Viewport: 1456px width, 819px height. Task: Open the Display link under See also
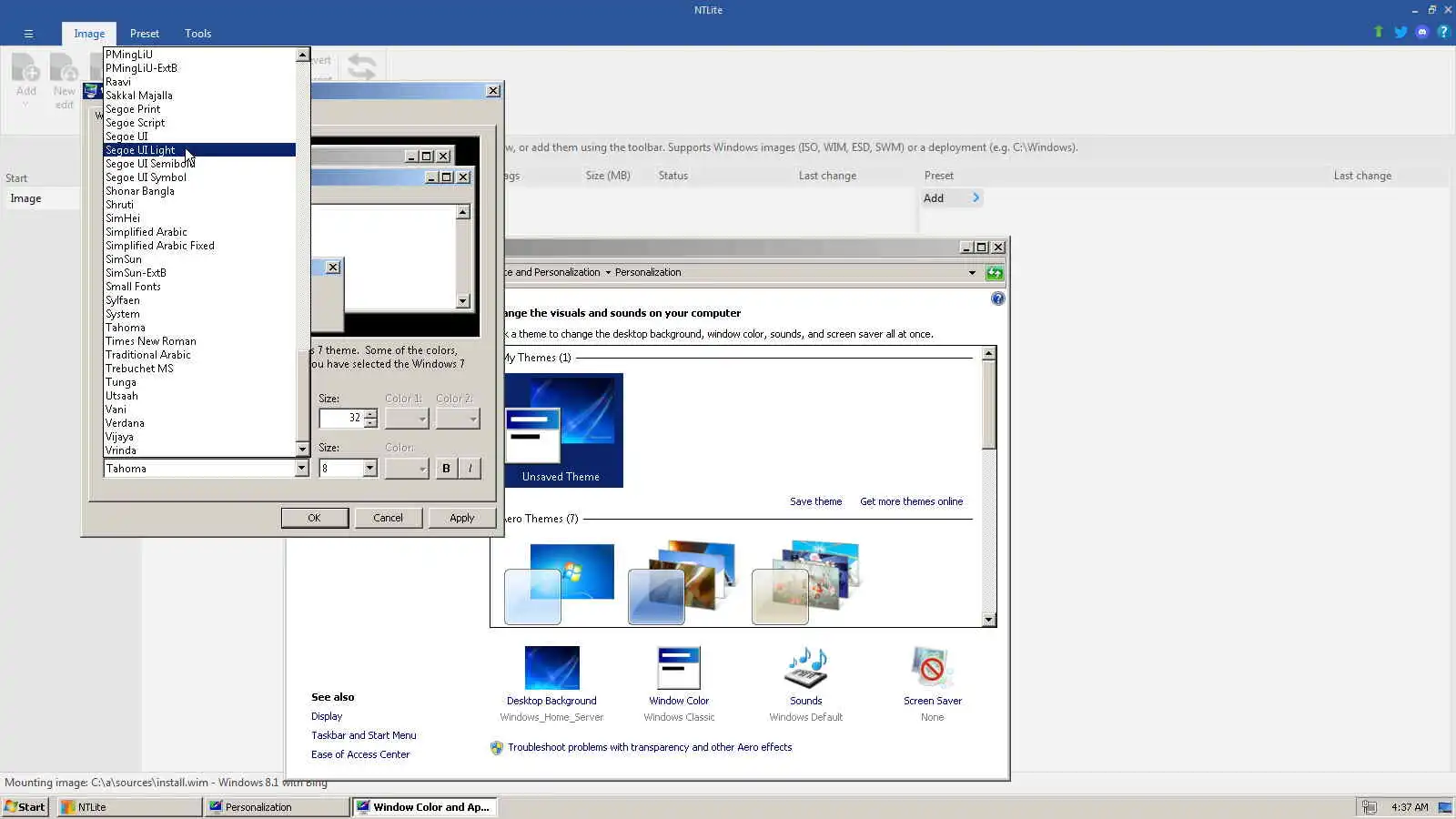tap(327, 716)
